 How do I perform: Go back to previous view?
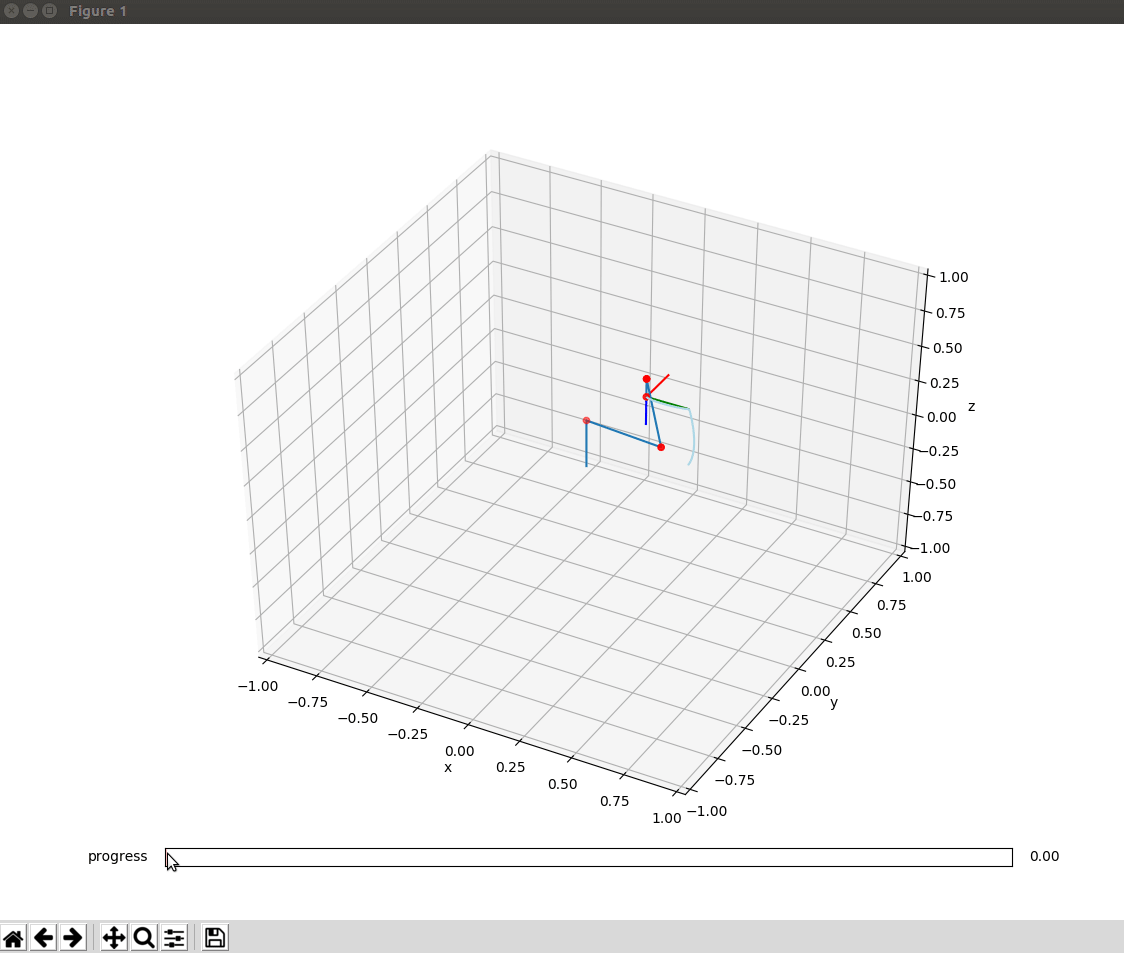pyautogui.click(x=43, y=937)
